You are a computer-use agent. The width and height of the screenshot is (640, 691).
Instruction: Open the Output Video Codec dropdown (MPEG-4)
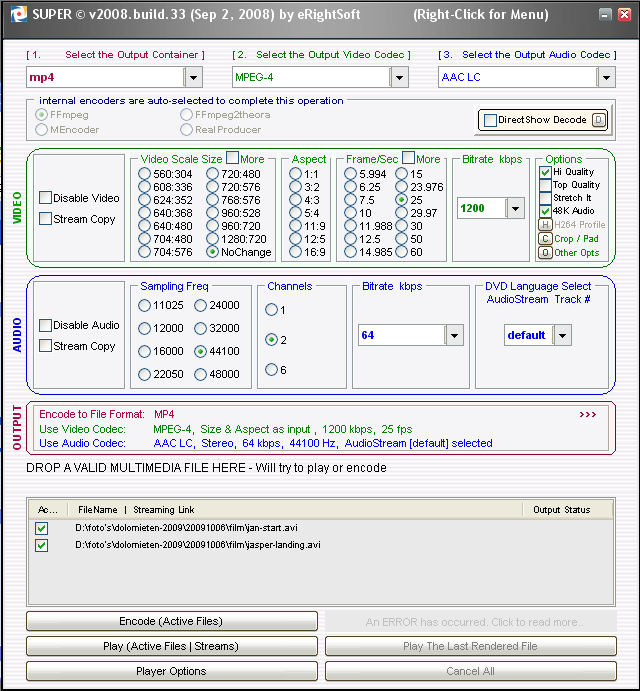click(399, 78)
